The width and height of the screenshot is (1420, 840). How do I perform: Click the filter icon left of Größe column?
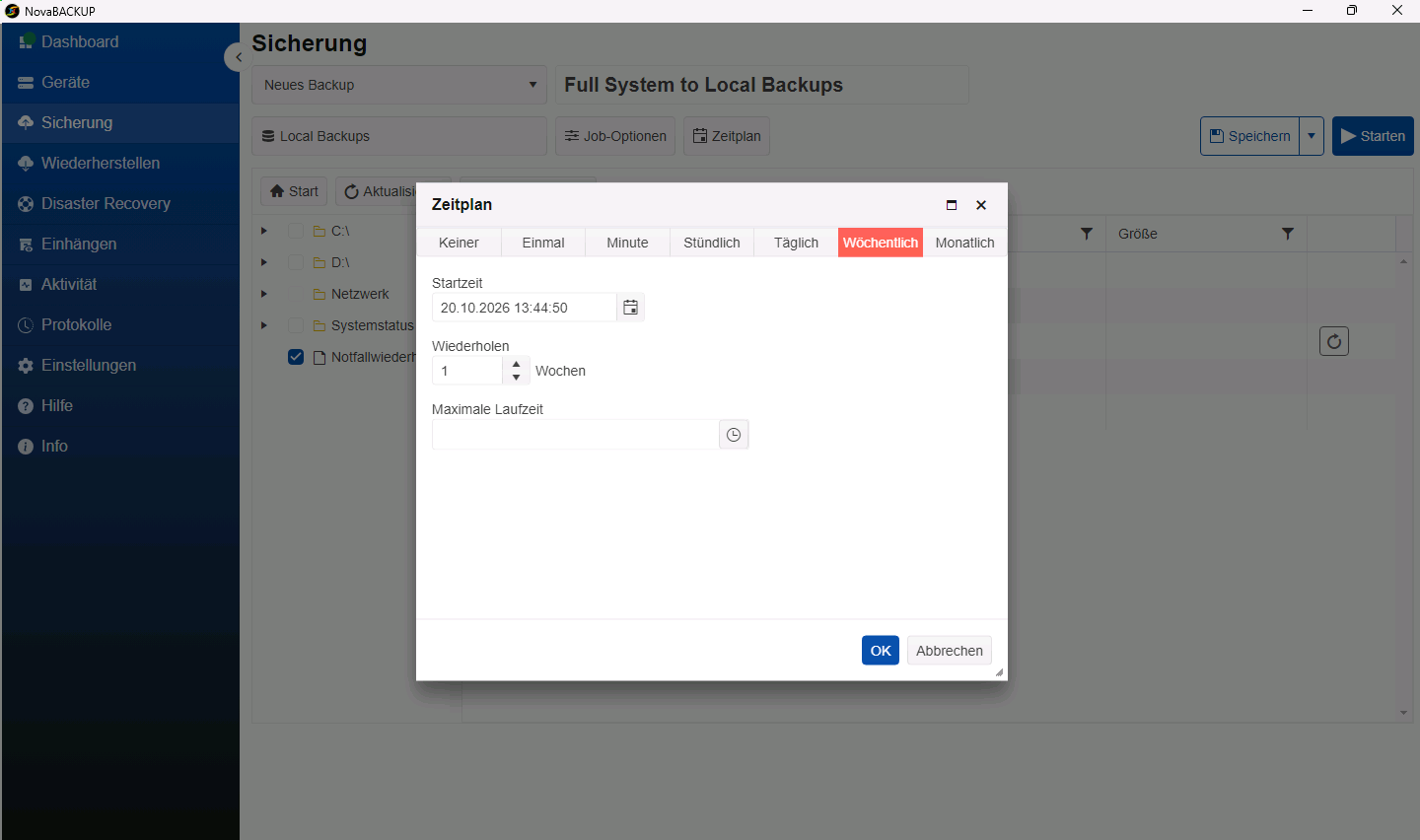(x=1087, y=234)
